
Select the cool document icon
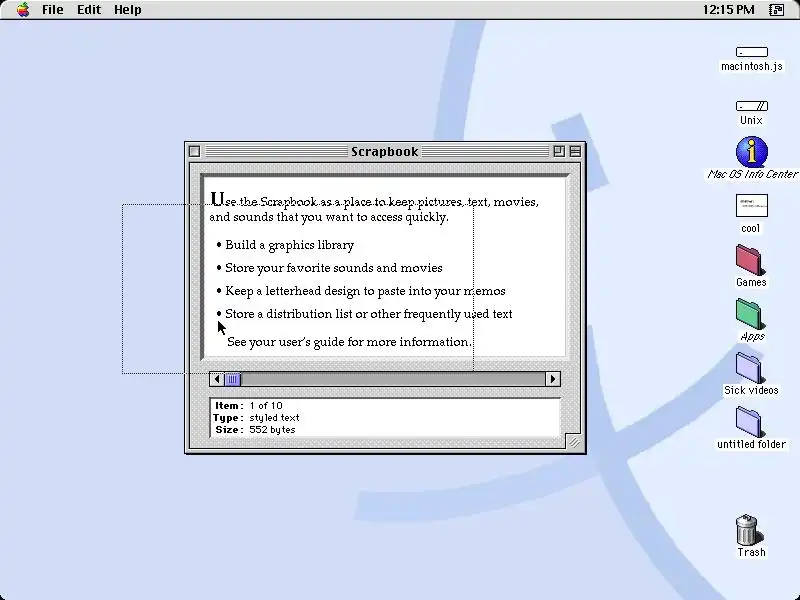coord(752,206)
